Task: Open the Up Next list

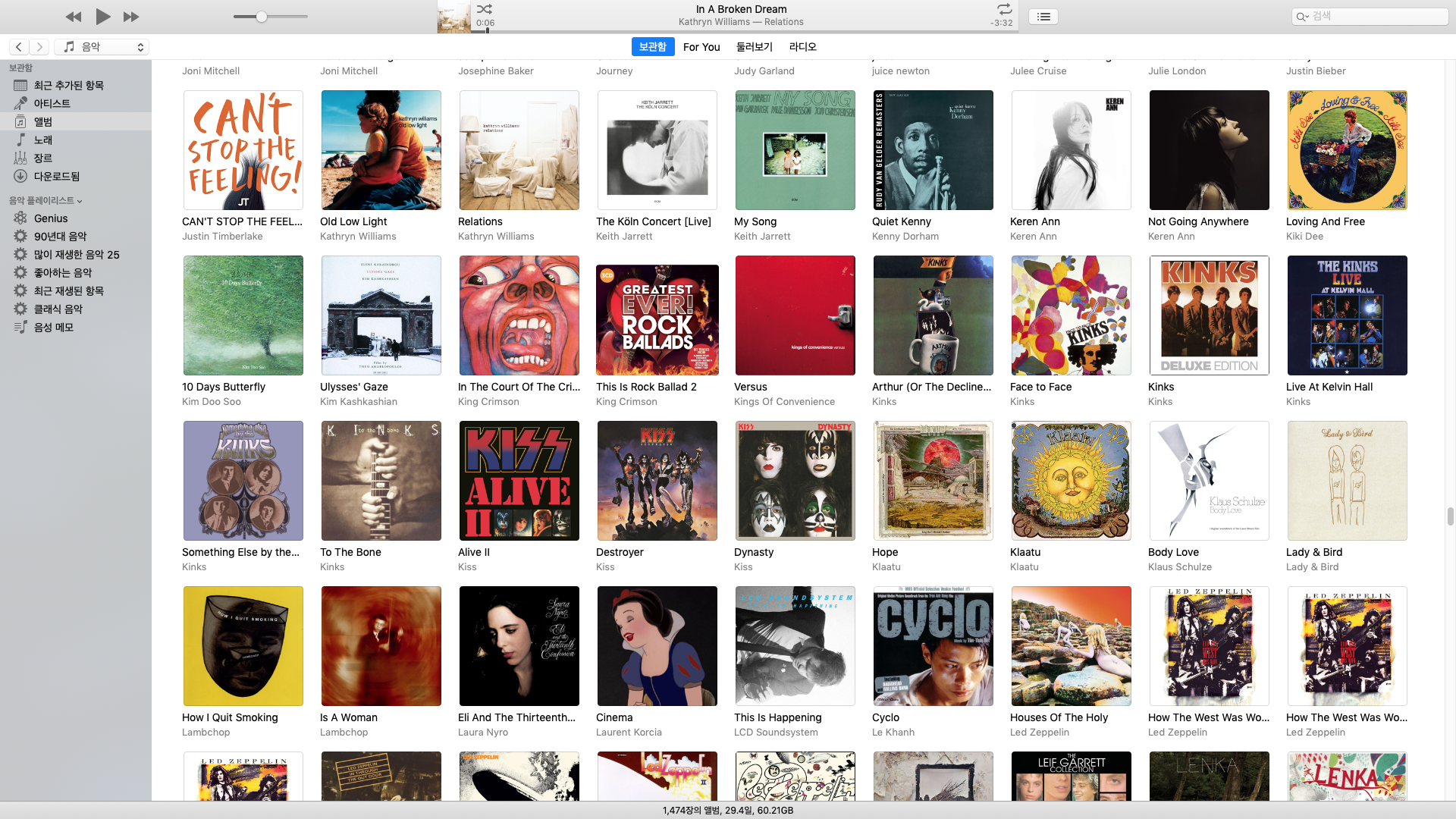Action: [1043, 17]
